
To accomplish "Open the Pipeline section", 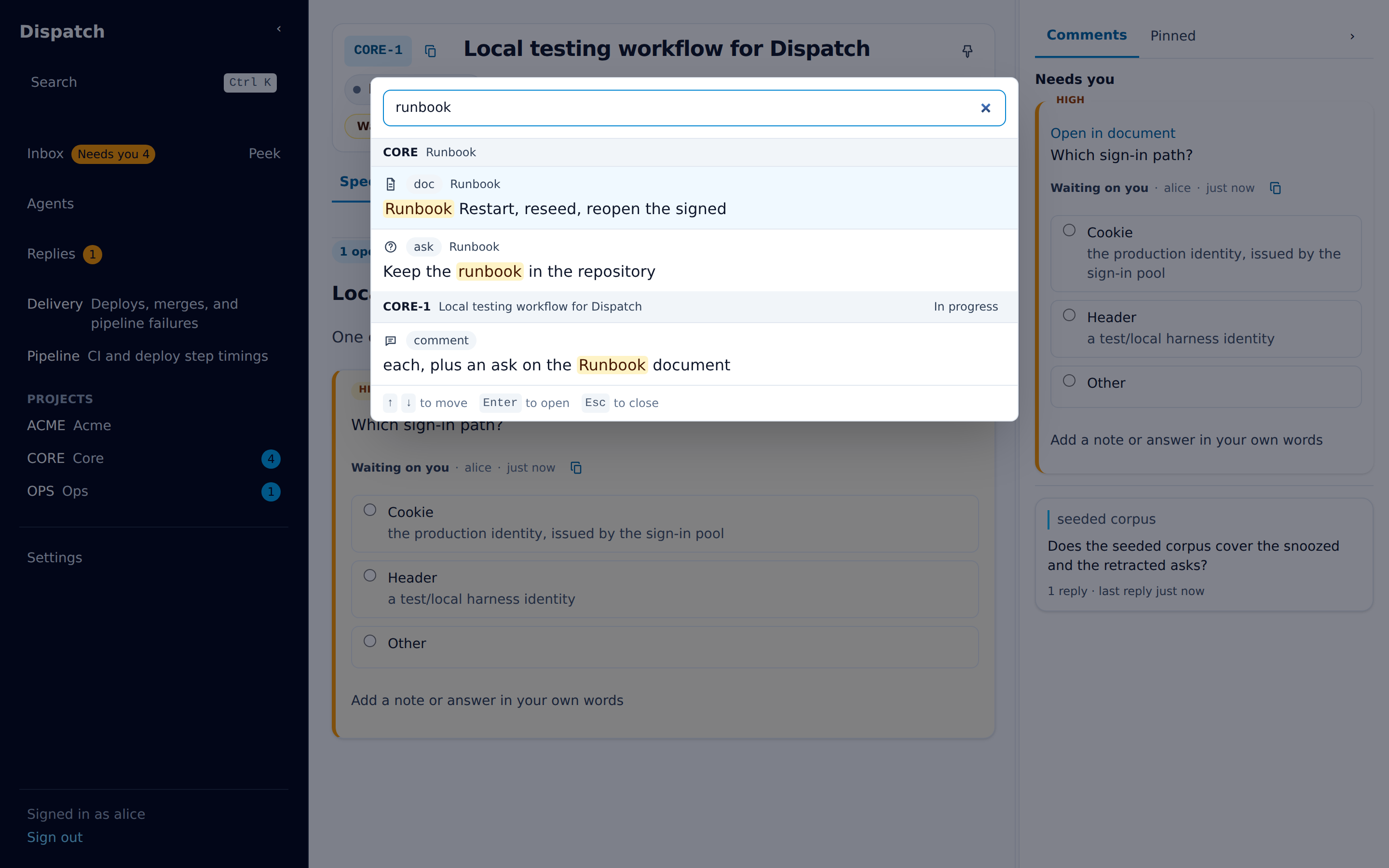I will point(153,356).
